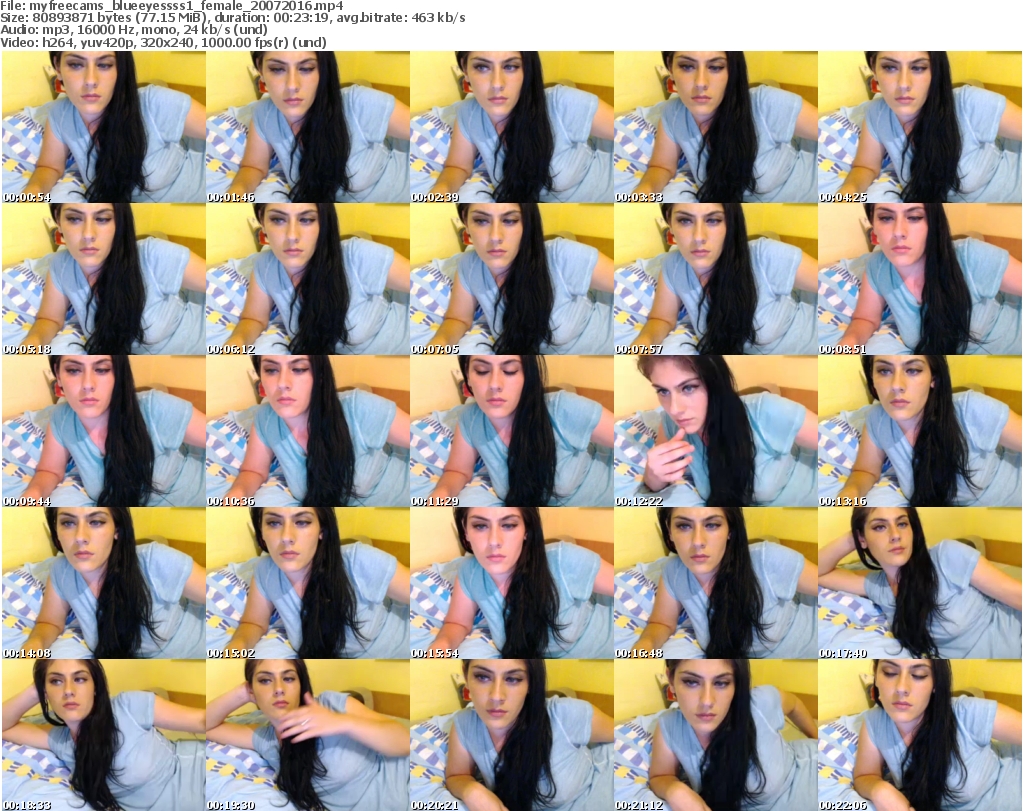Select the thumbnail stamped 00:14:08
The height and width of the screenshot is (811, 1024).
[x=104, y=583]
